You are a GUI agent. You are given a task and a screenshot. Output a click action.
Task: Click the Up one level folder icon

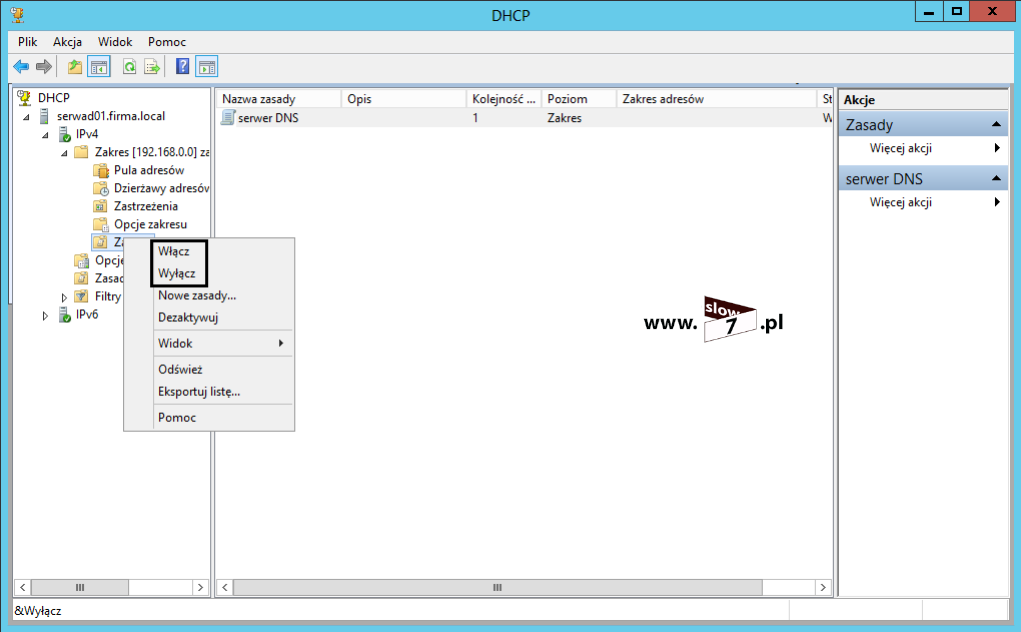click(75, 67)
